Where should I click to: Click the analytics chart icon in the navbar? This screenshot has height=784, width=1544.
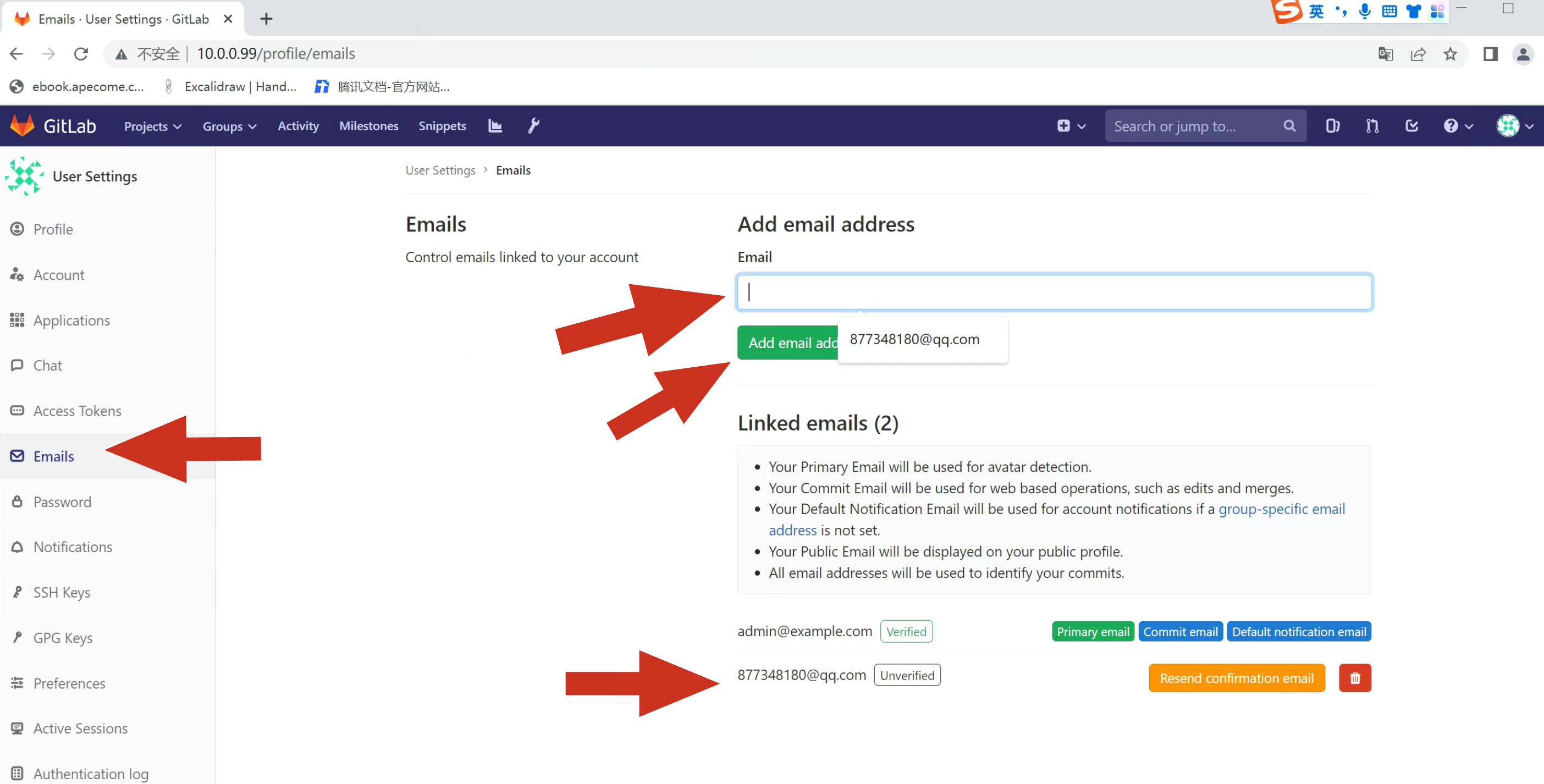pyautogui.click(x=494, y=126)
